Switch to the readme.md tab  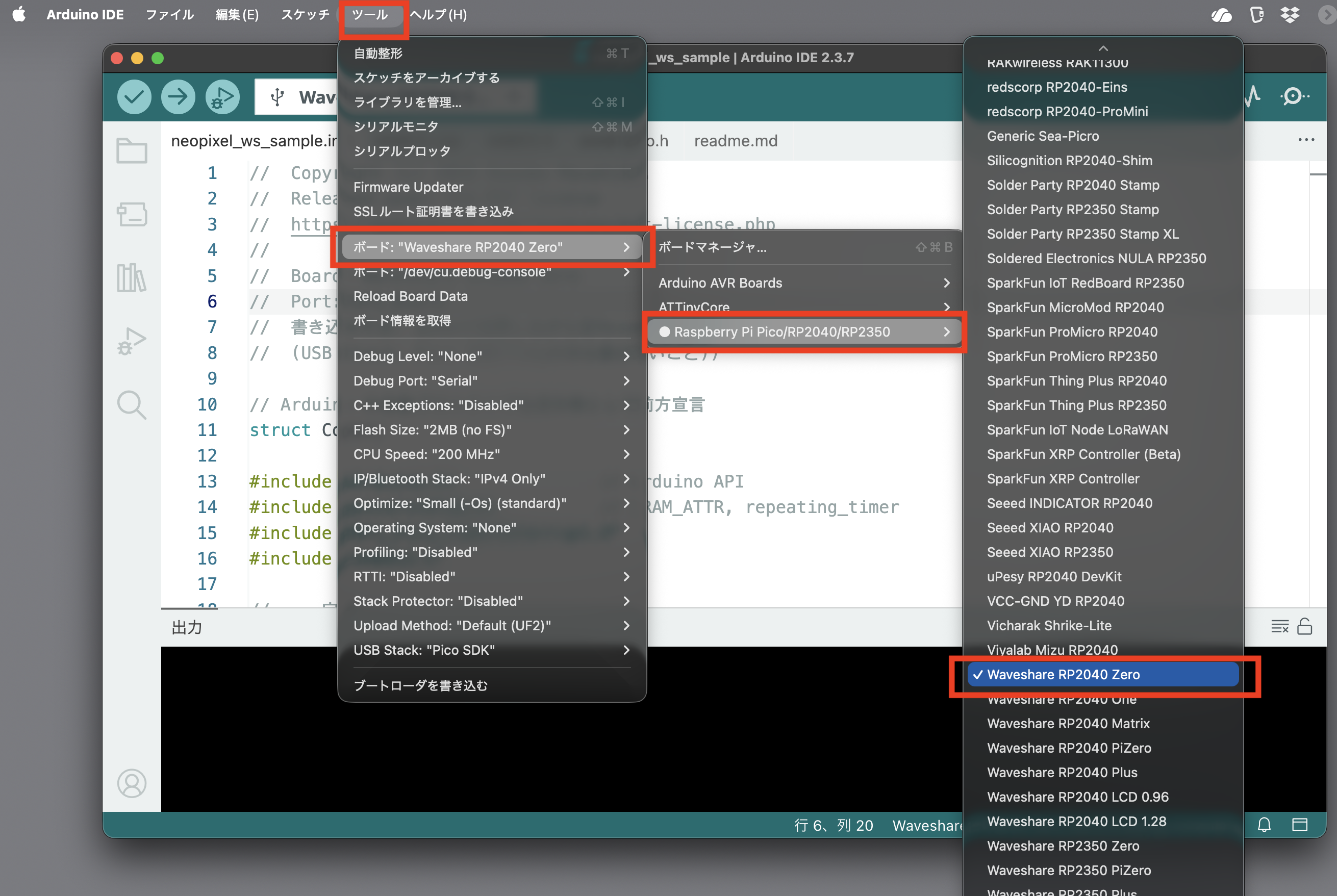click(736, 141)
